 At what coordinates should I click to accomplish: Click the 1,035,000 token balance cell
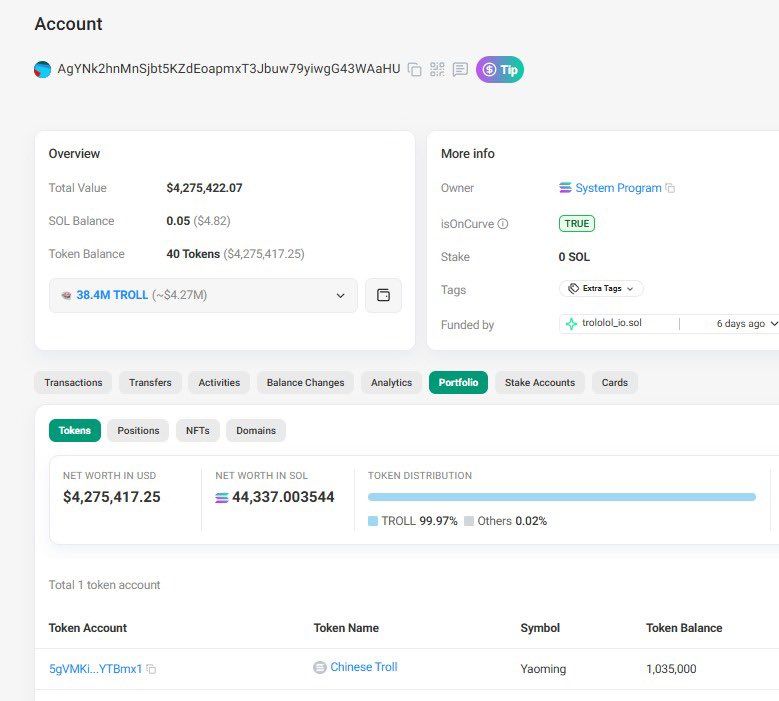point(671,669)
